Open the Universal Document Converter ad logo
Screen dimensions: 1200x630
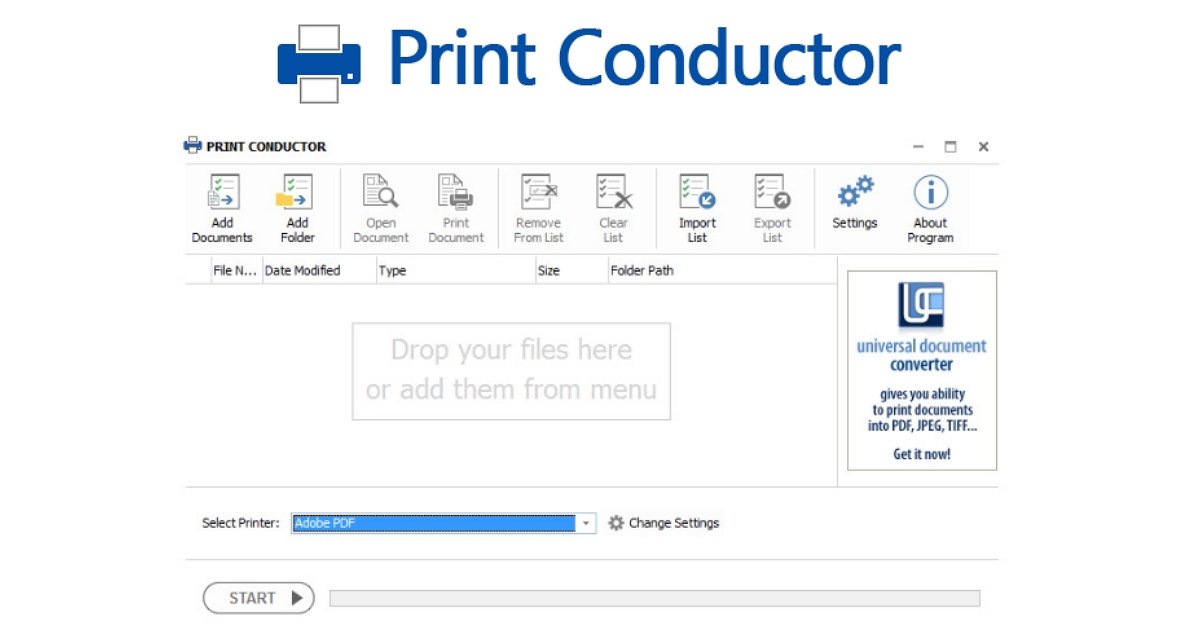click(x=921, y=305)
